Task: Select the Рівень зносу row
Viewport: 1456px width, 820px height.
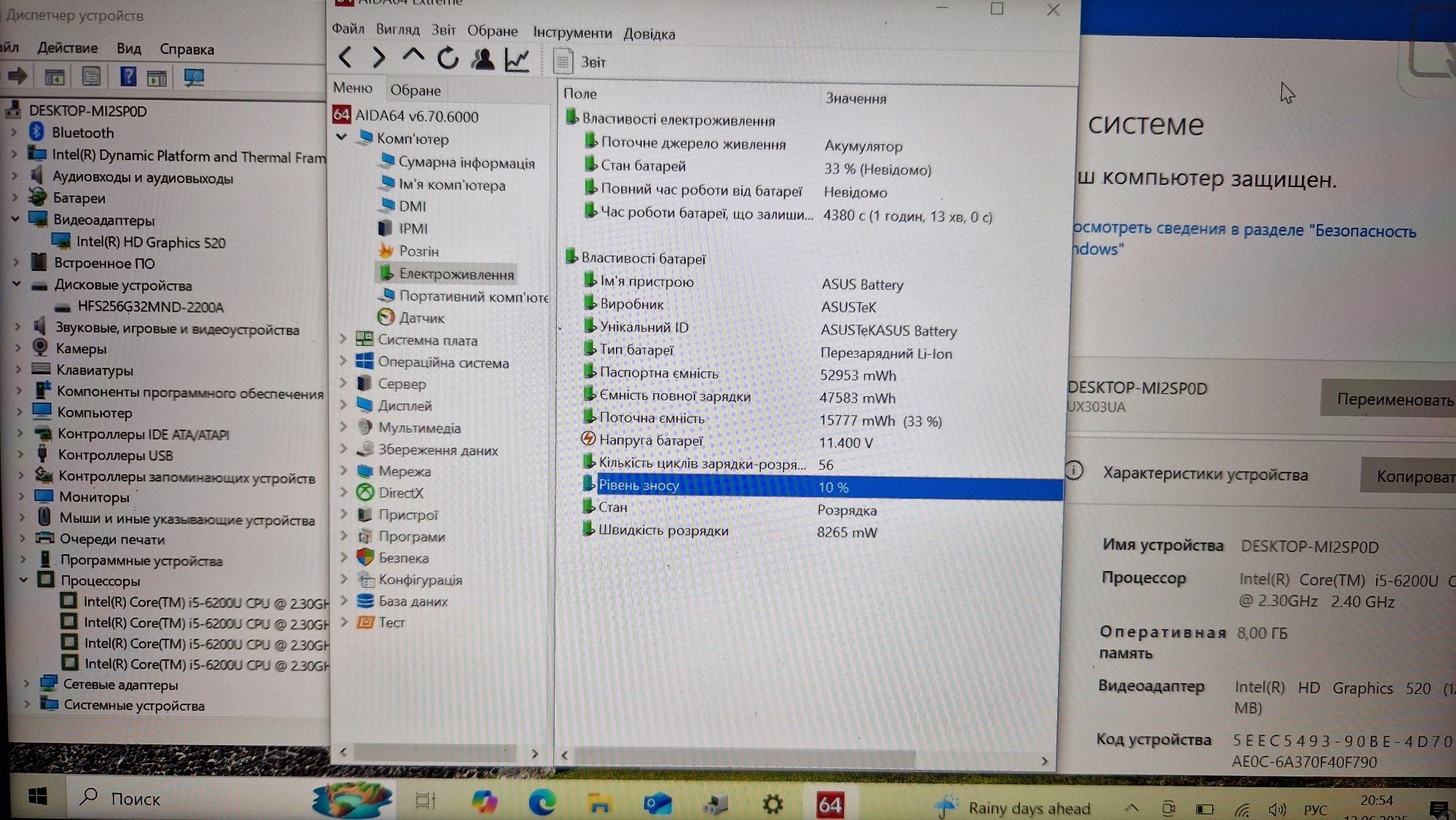Action: 822,486
